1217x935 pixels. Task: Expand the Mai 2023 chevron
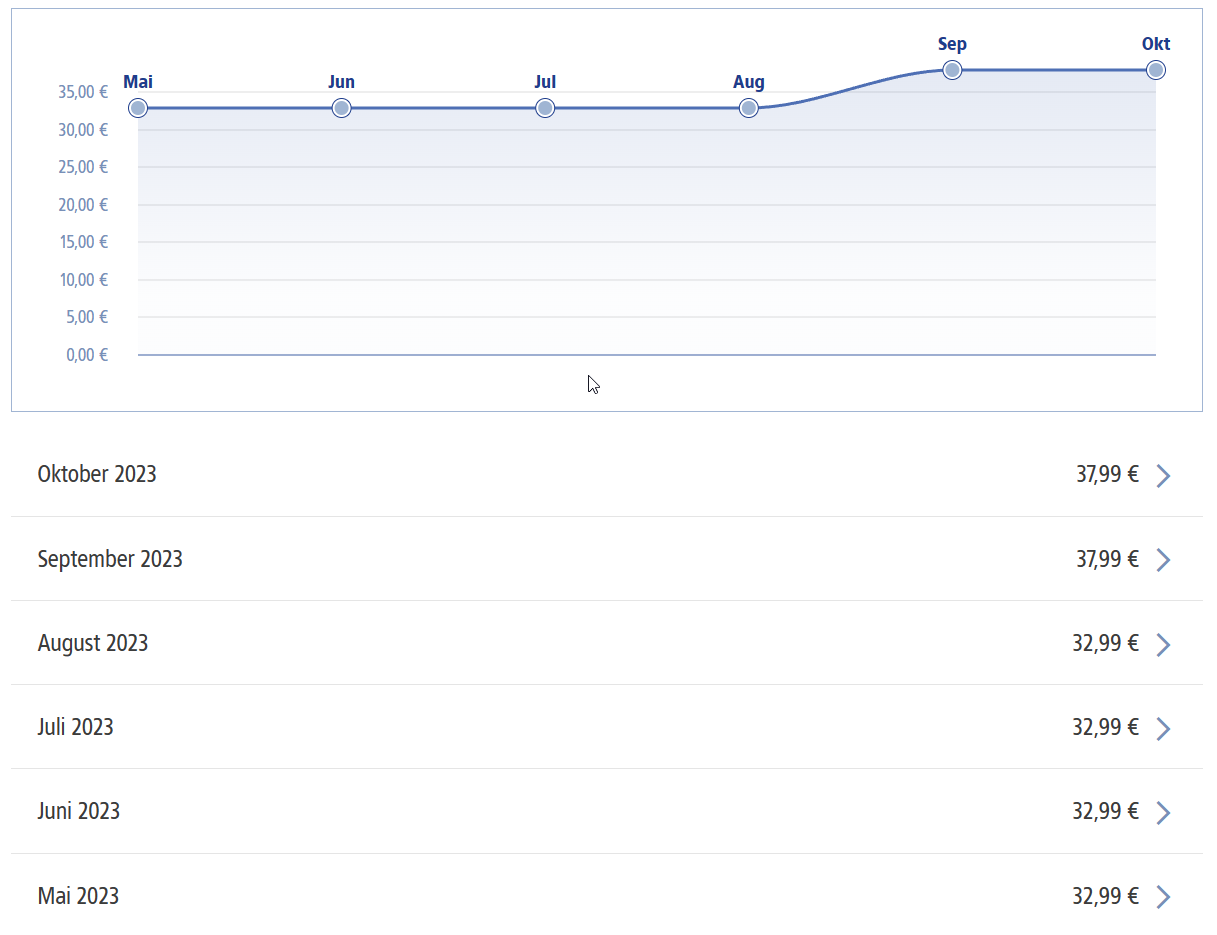(1163, 896)
